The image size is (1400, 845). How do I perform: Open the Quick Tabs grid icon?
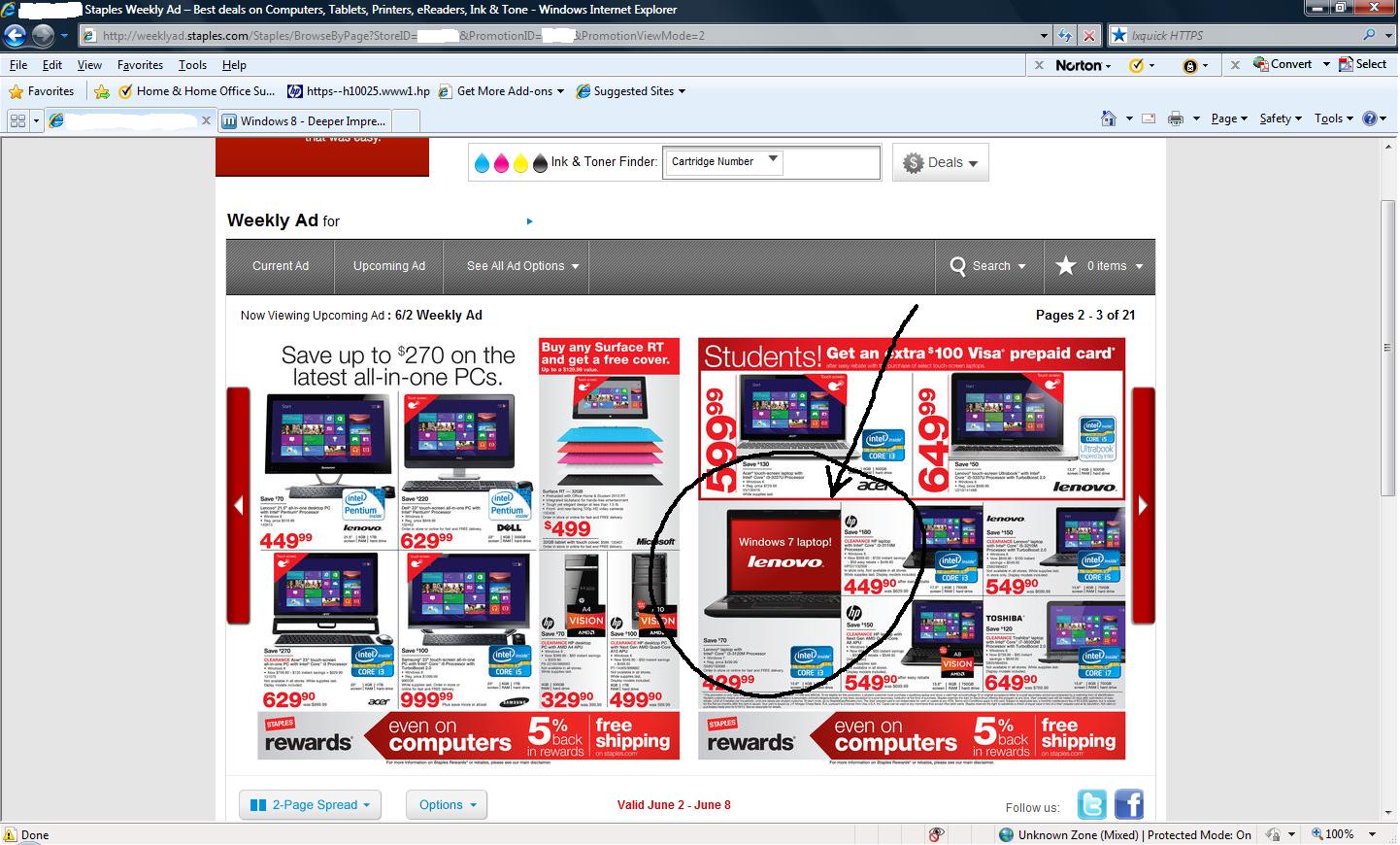point(17,120)
